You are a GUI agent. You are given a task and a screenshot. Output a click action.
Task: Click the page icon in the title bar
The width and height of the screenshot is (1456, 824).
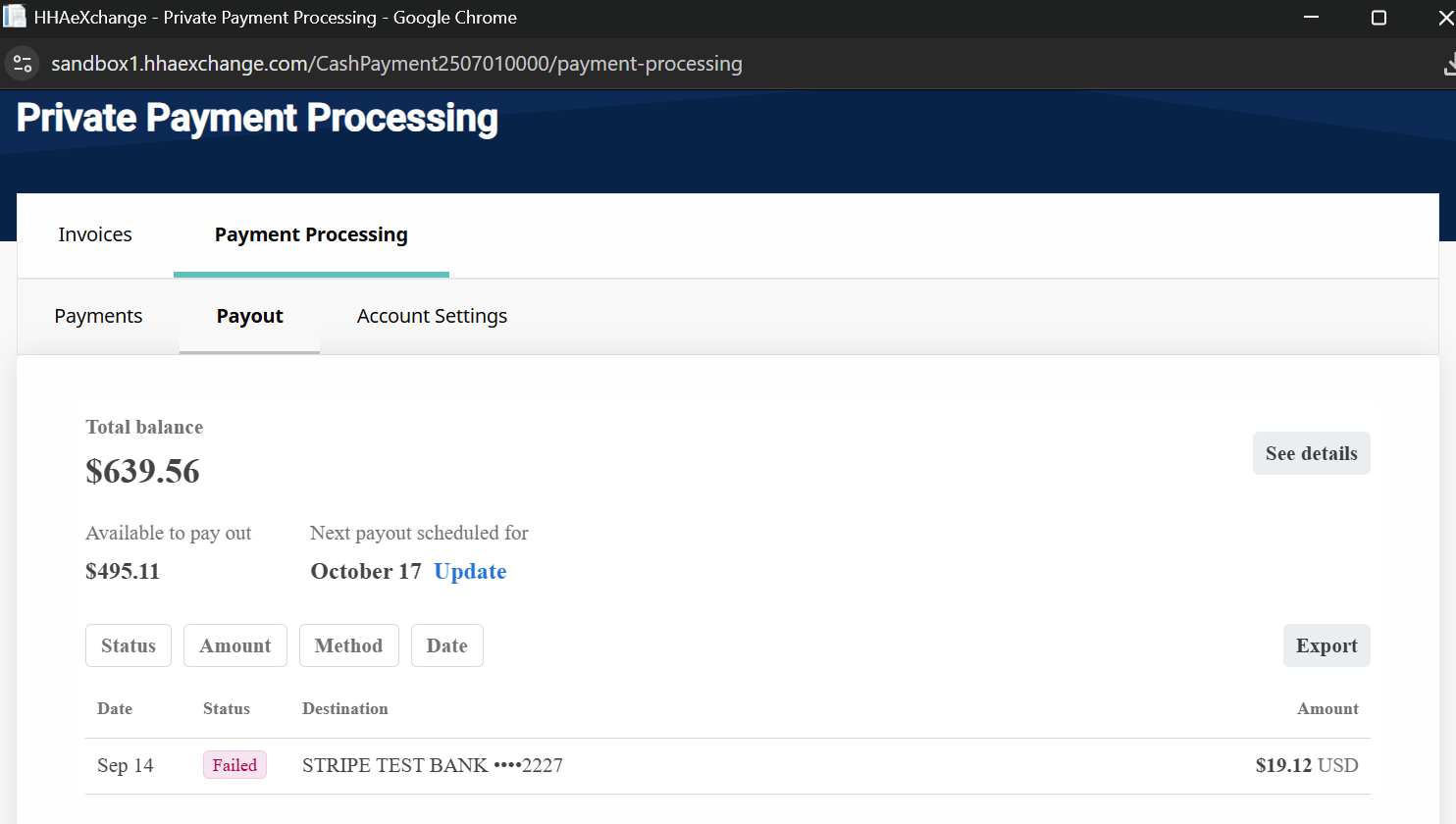tap(15, 17)
